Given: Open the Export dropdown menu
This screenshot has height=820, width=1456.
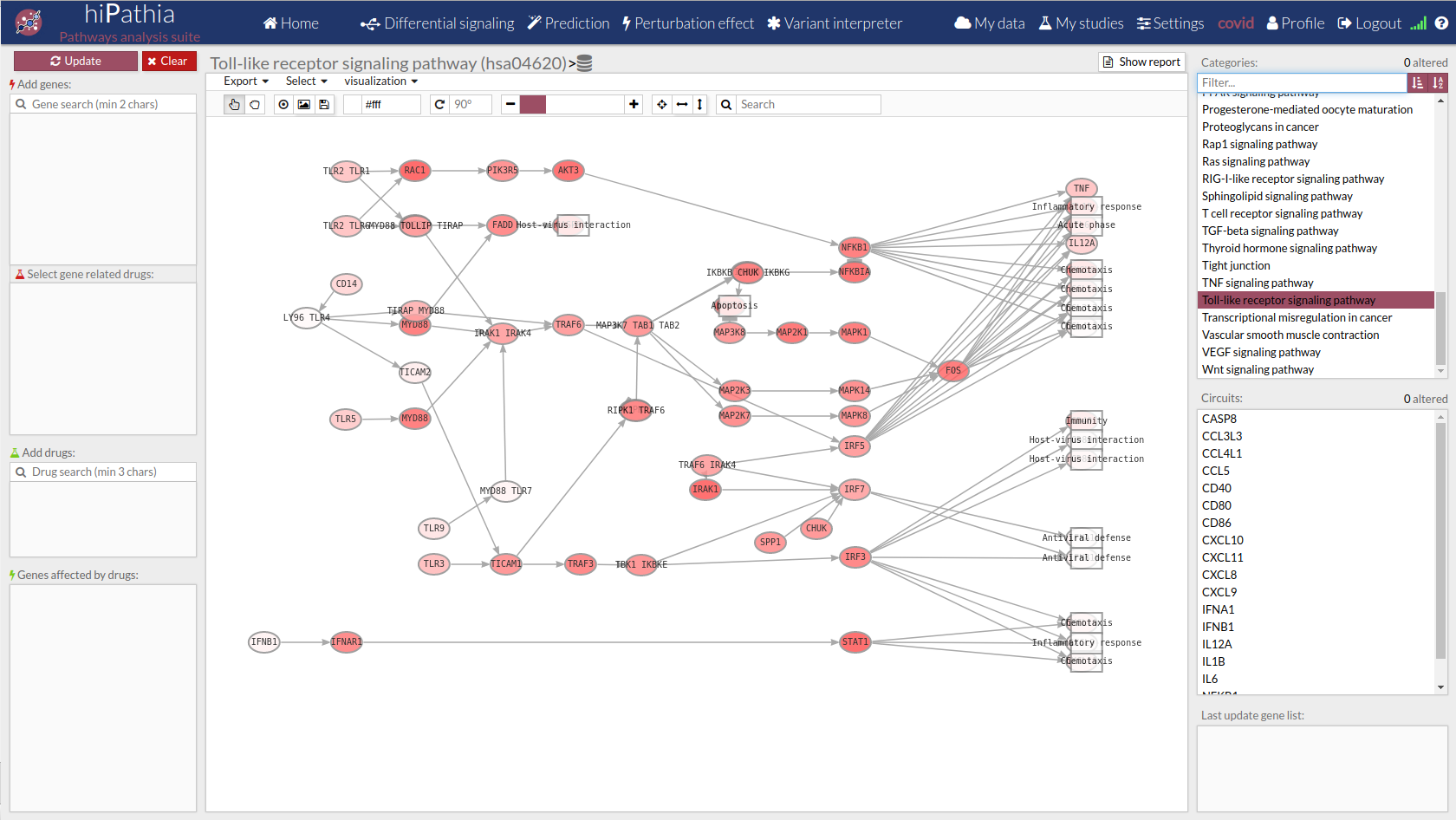Looking at the screenshot, I should [x=246, y=81].
